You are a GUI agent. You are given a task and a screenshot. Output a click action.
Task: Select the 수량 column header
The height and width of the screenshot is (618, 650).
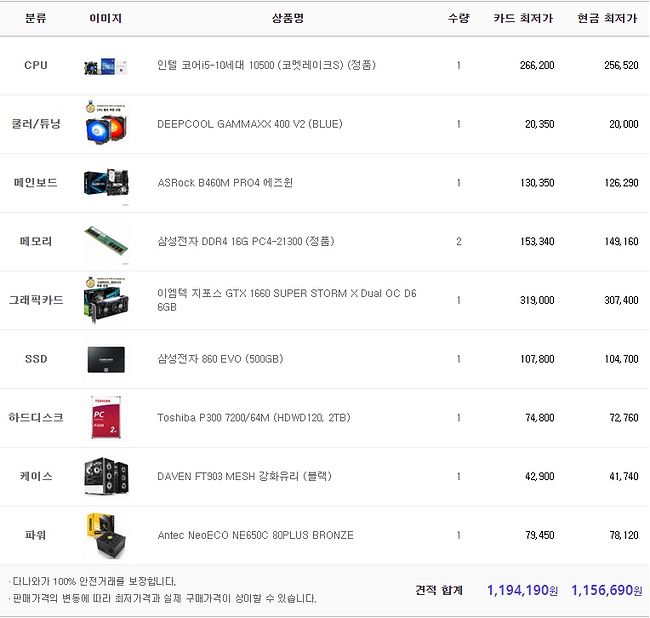(x=458, y=18)
